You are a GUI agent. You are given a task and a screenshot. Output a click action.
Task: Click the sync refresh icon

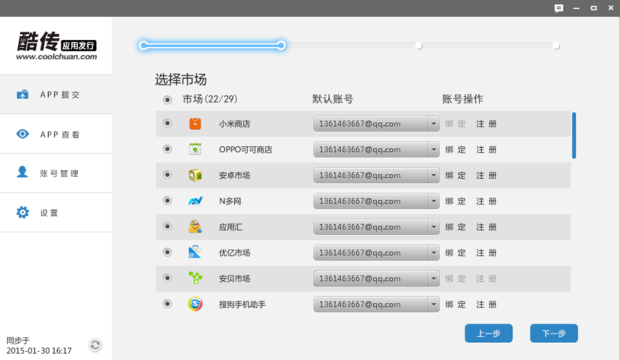coord(95,345)
